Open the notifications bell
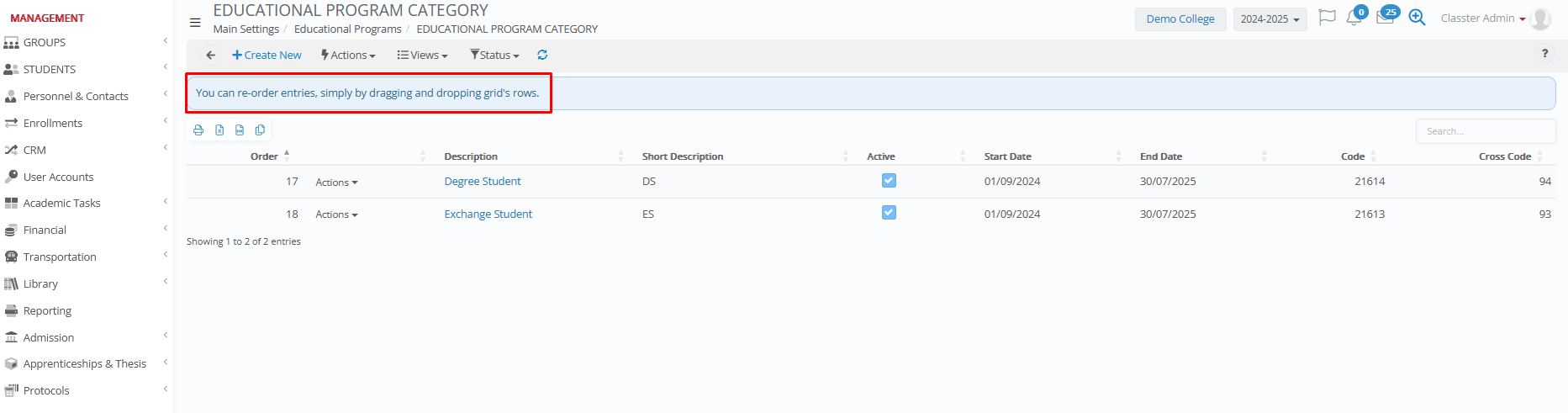 (1354, 18)
